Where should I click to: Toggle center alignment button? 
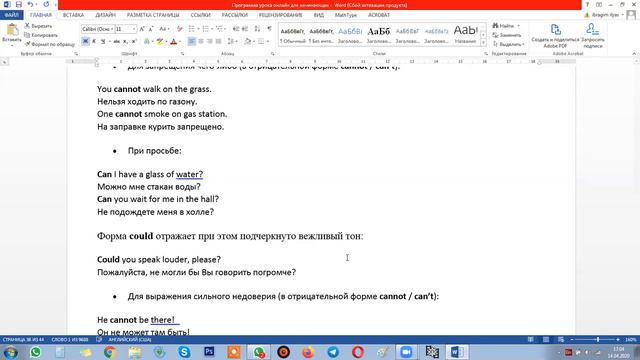click(200, 41)
